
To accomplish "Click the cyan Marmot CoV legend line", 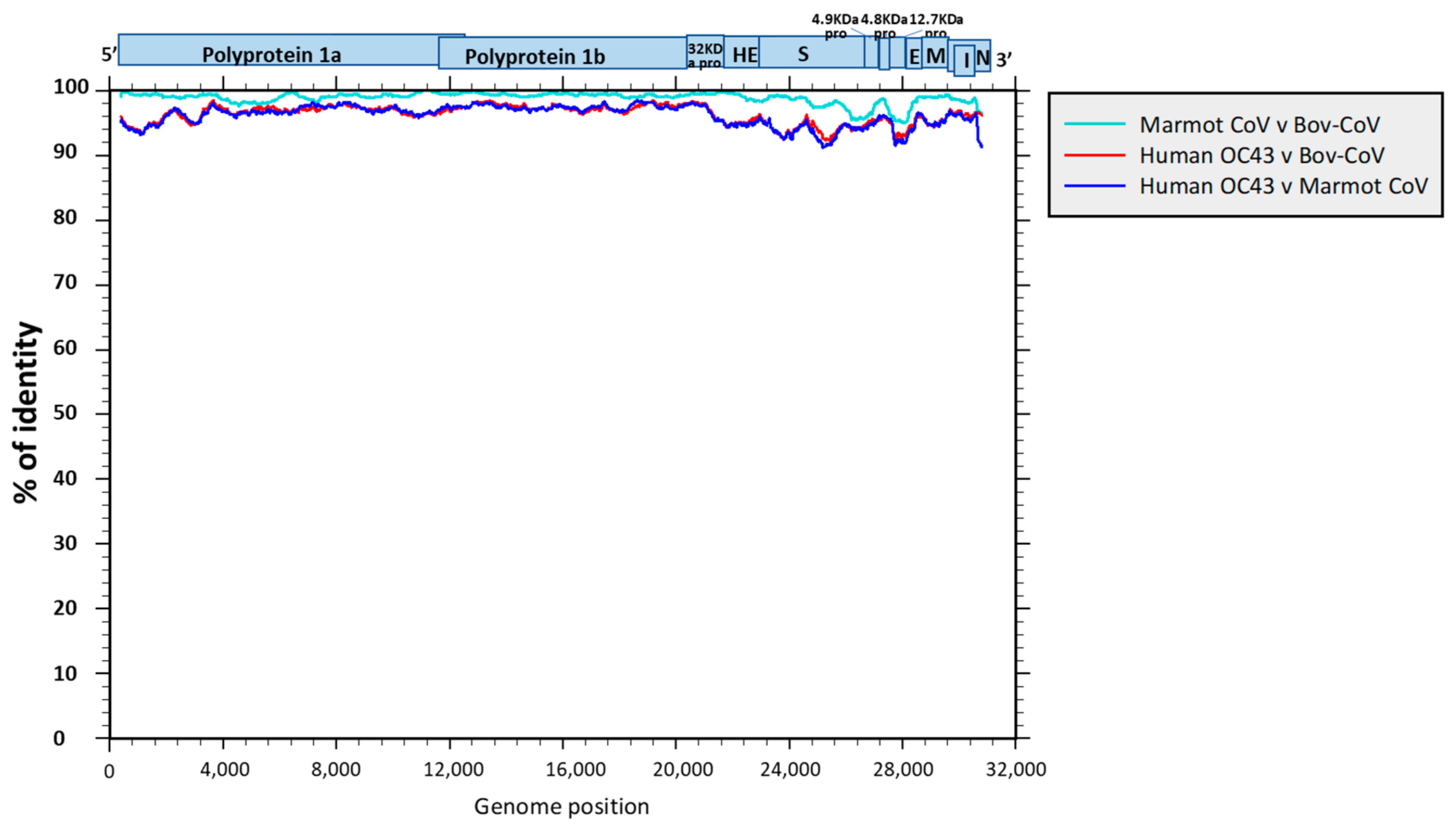I will (x=1094, y=124).
